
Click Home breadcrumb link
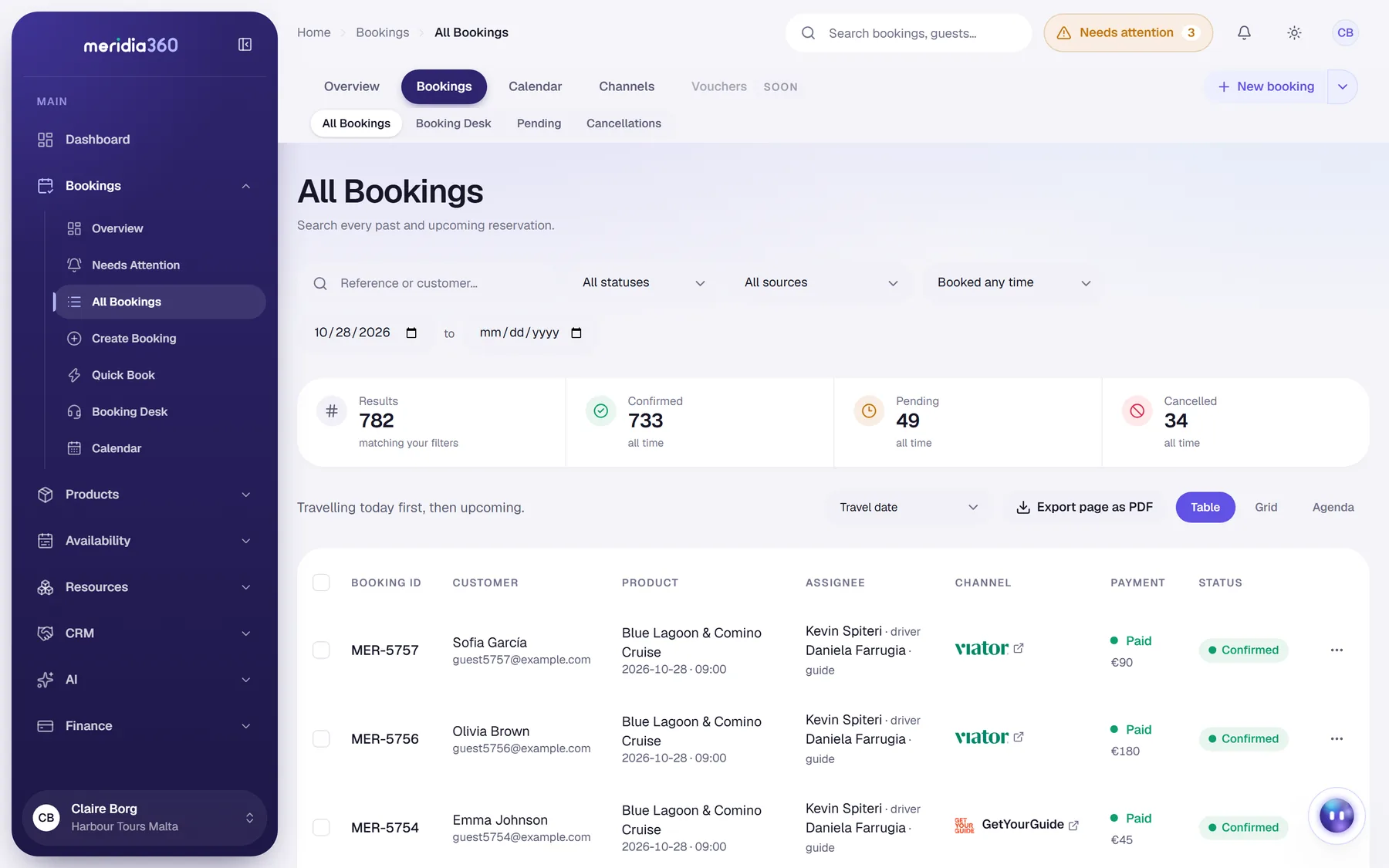313,32
